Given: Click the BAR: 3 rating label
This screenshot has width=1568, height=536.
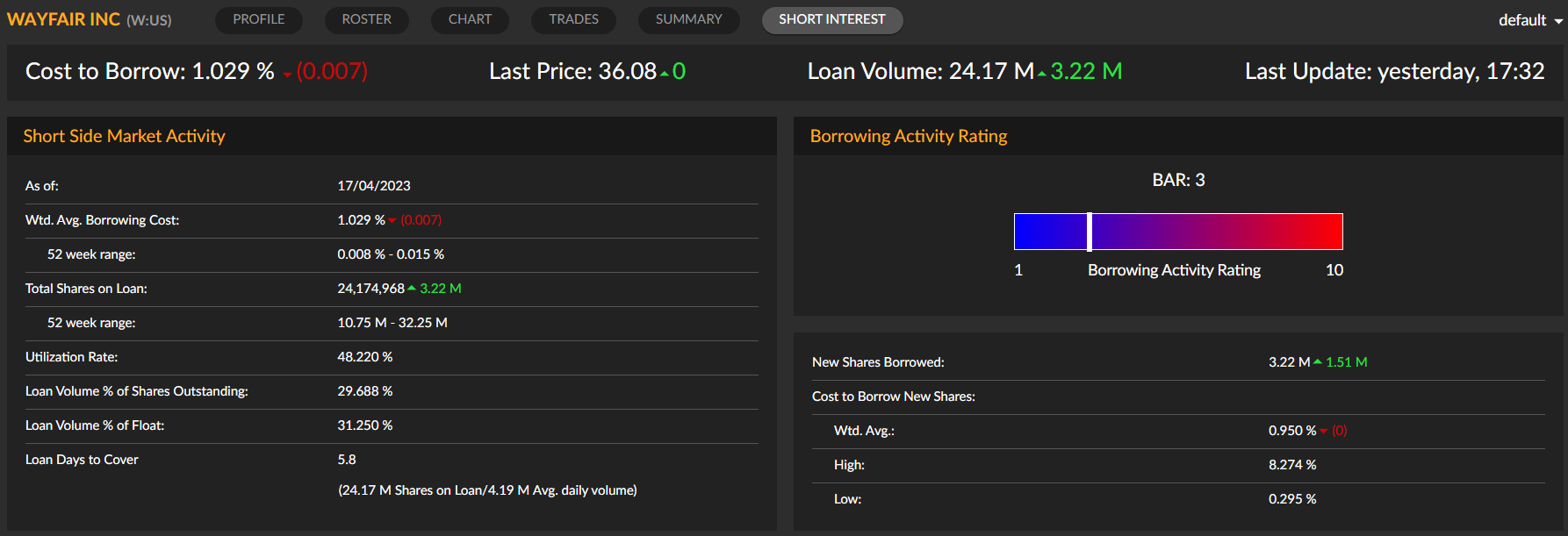Looking at the screenshot, I should point(1178,180).
